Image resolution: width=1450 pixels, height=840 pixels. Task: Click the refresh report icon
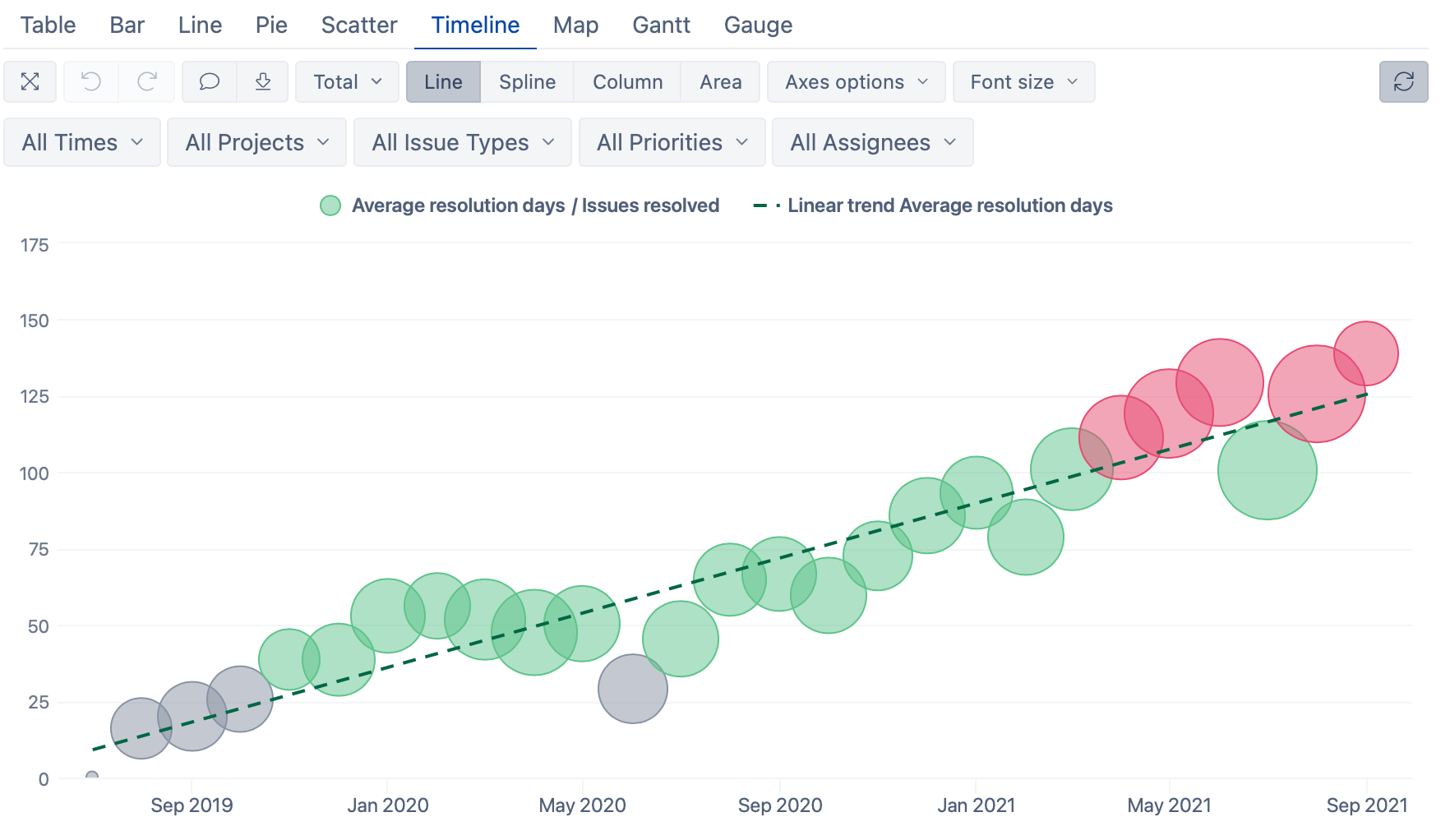point(1403,81)
